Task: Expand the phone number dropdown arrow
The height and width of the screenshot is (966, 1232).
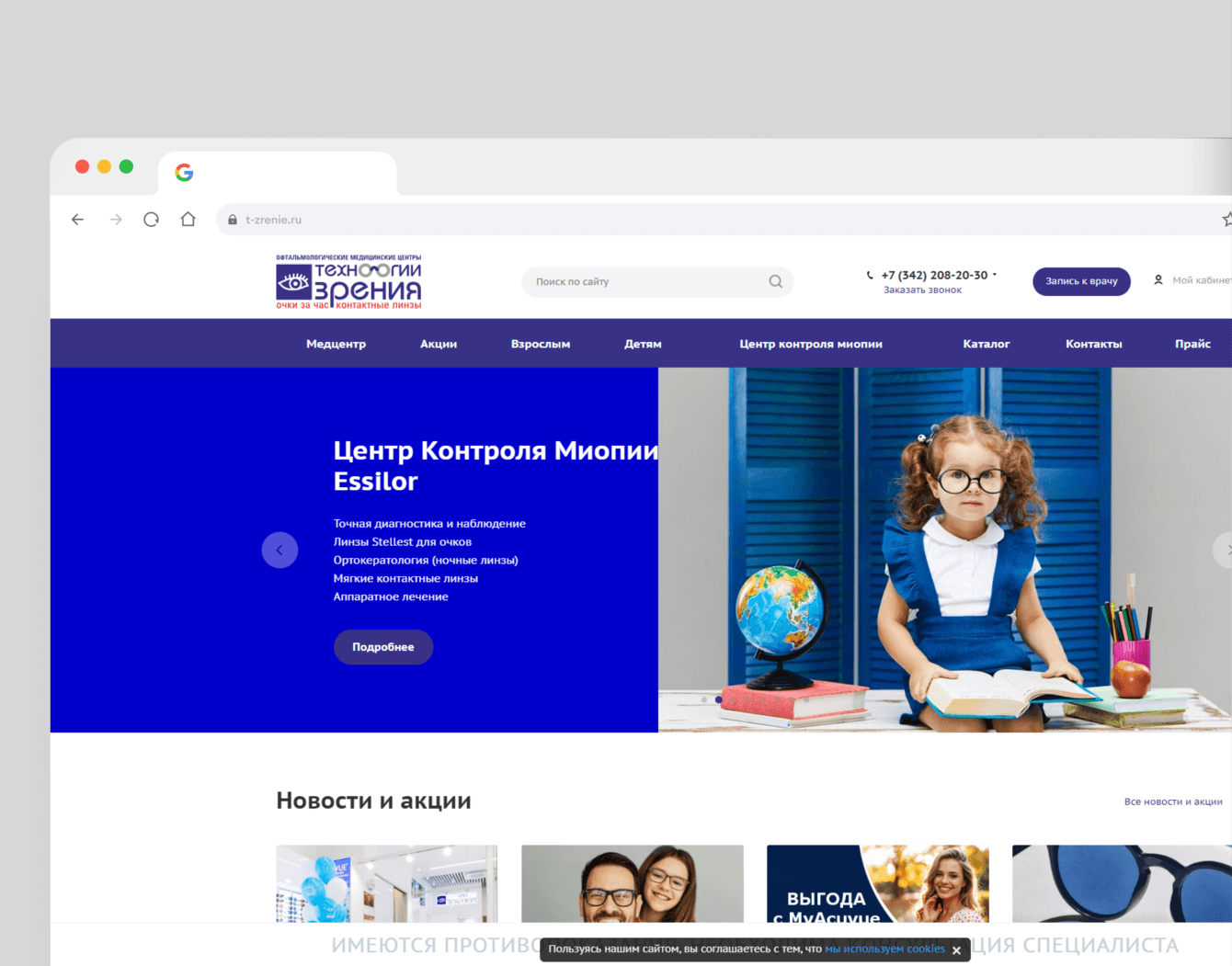Action: pyautogui.click(x=995, y=274)
